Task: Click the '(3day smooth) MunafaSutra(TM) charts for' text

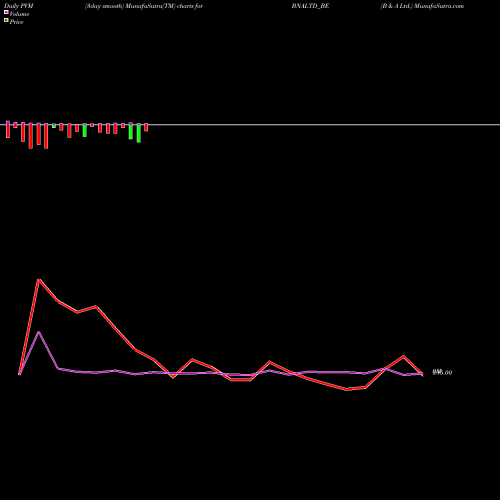Action: click(144, 6)
